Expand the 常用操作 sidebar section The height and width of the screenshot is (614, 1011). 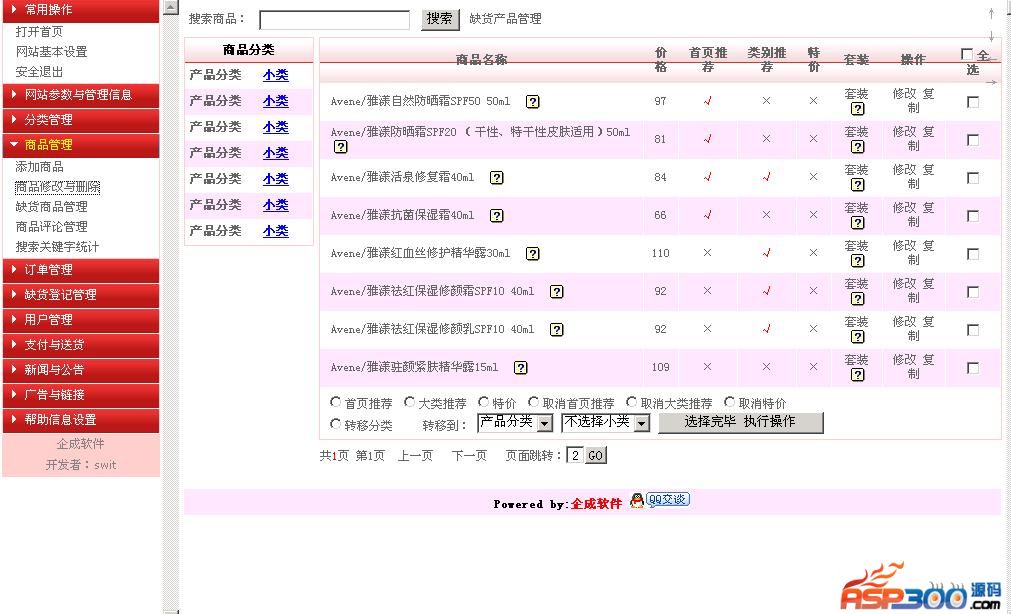[81, 10]
